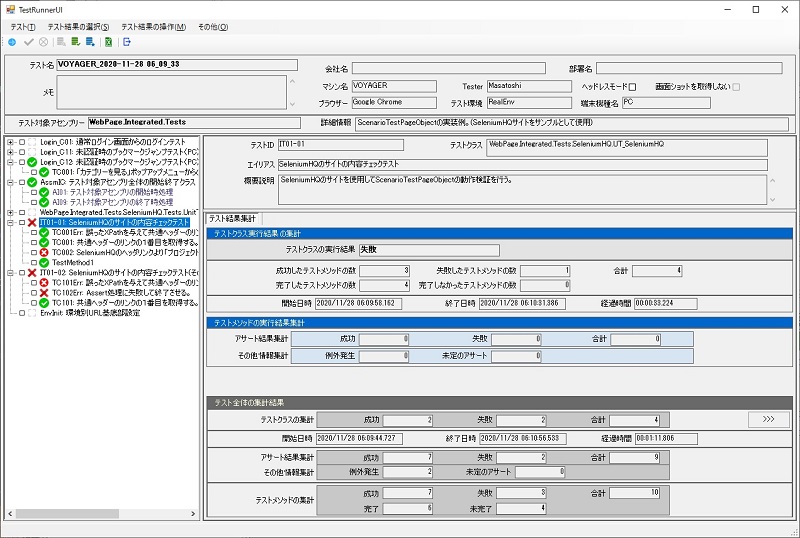Viewport: 800px width, 538px height.
Task: Click the Tester field showing Masatoshi
Action: (x=529, y=86)
